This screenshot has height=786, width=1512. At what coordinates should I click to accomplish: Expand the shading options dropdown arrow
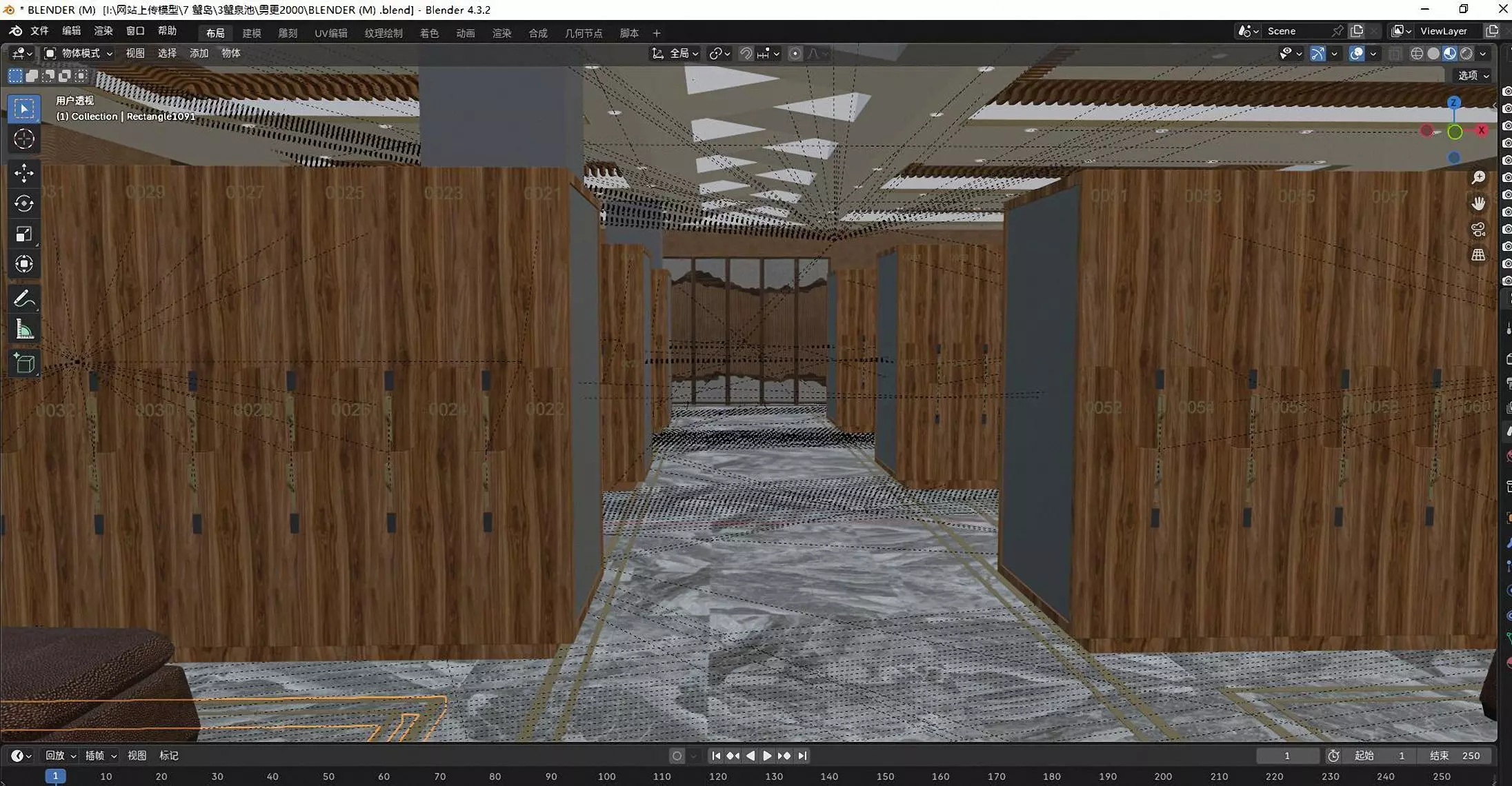pyautogui.click(x=1483, y=53)
